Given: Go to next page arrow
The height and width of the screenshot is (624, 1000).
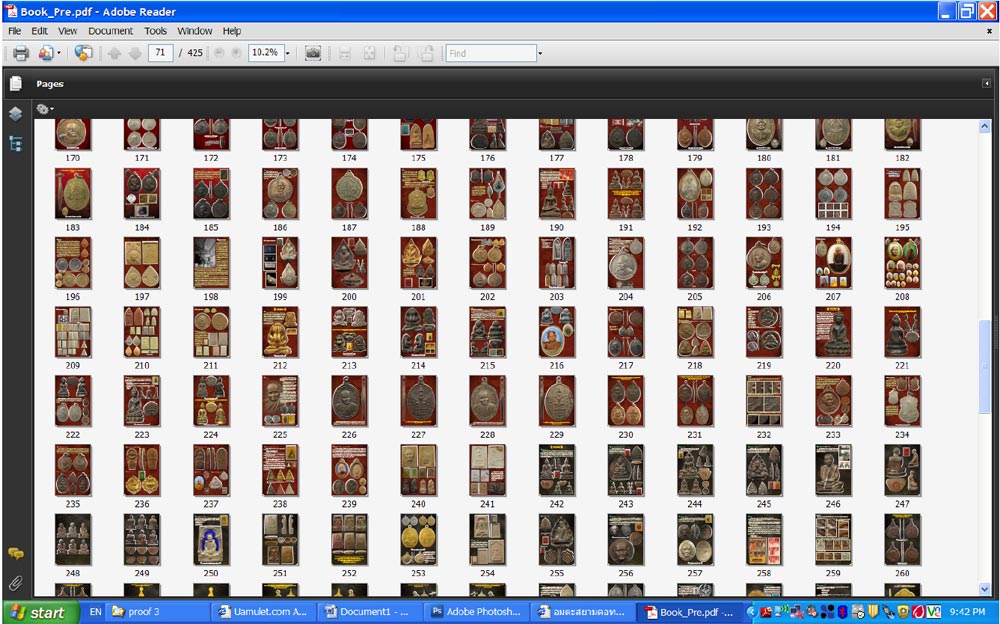Looking at the screenshot, I should coord(134,53).
